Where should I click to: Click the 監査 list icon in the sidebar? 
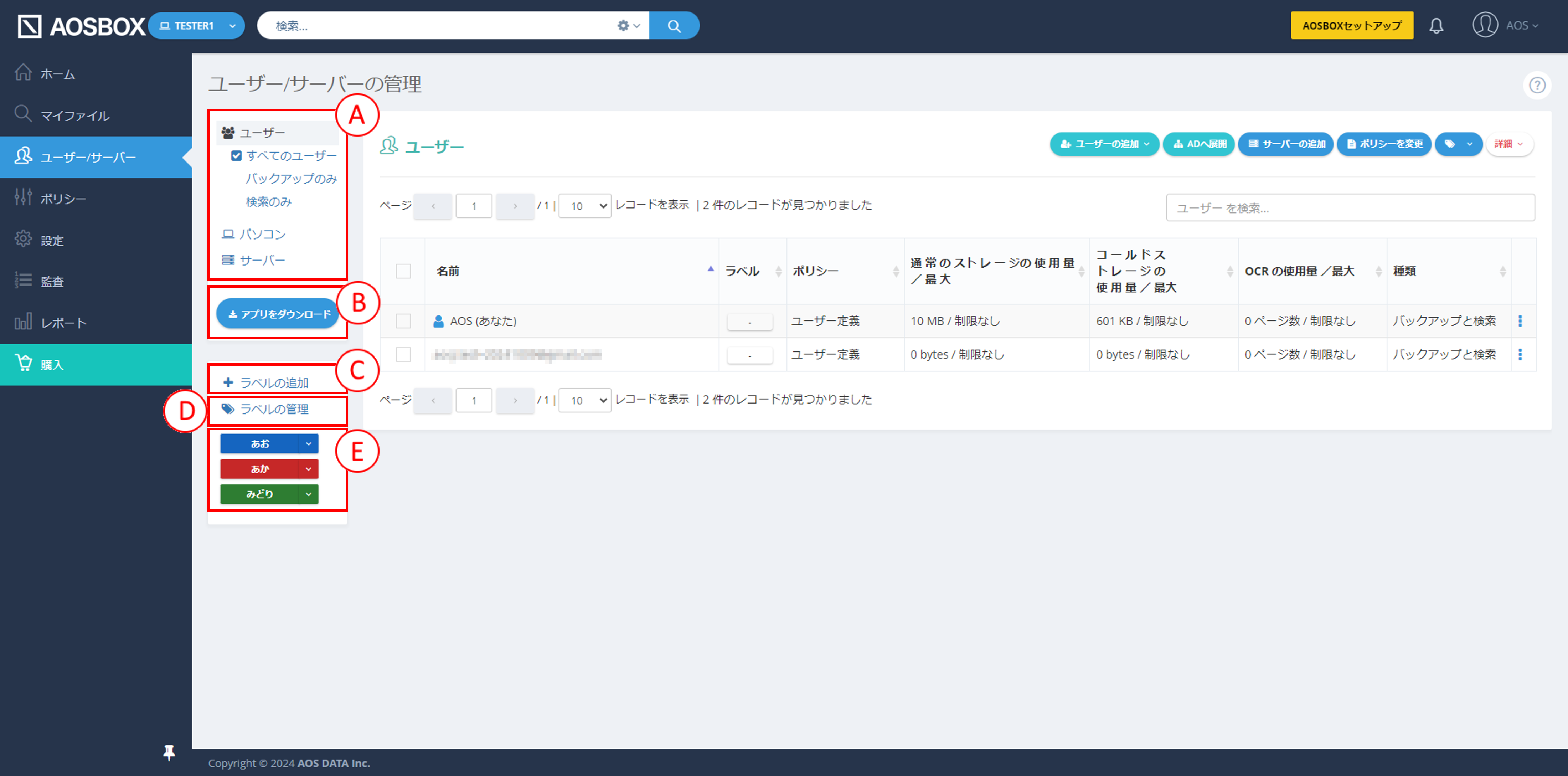(23, 281)
